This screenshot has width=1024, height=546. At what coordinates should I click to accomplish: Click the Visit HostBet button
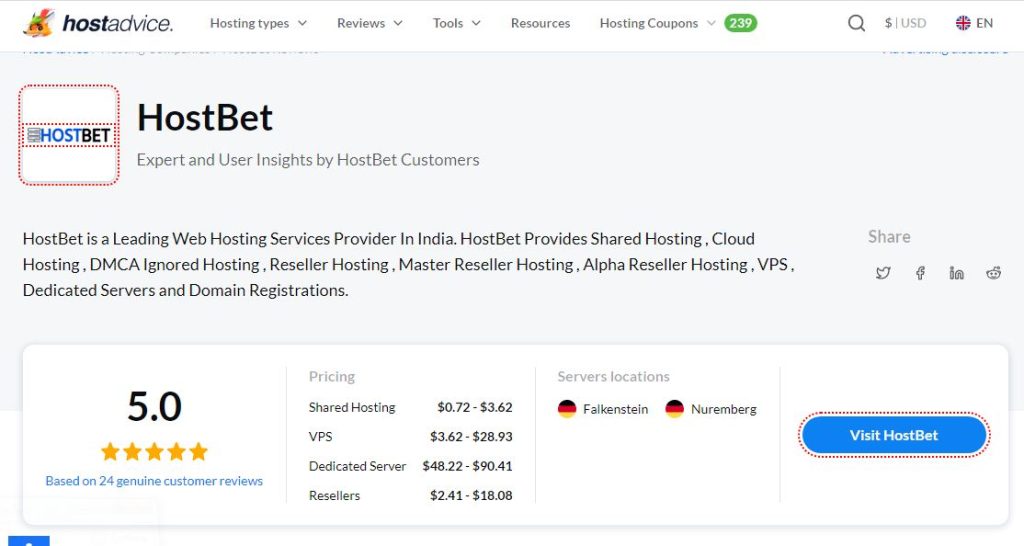(893, 435)
